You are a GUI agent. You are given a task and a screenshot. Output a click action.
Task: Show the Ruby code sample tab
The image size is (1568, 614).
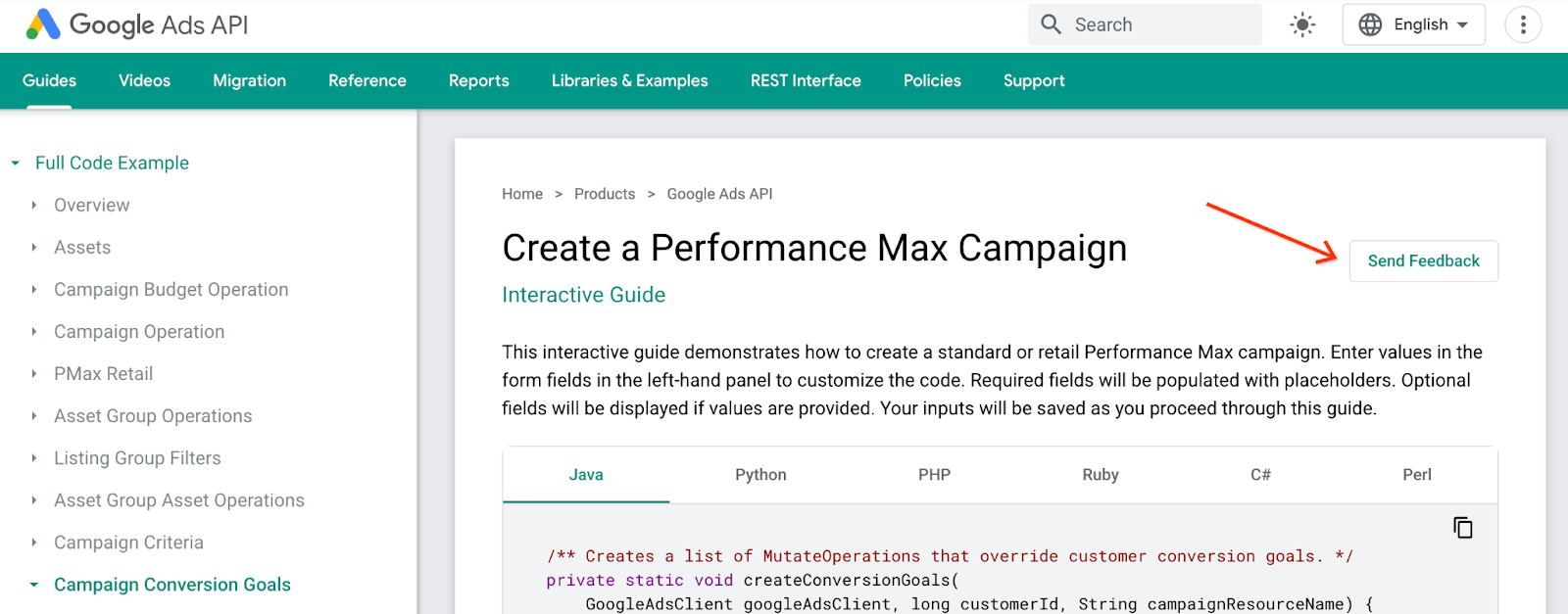[1101, 475]
